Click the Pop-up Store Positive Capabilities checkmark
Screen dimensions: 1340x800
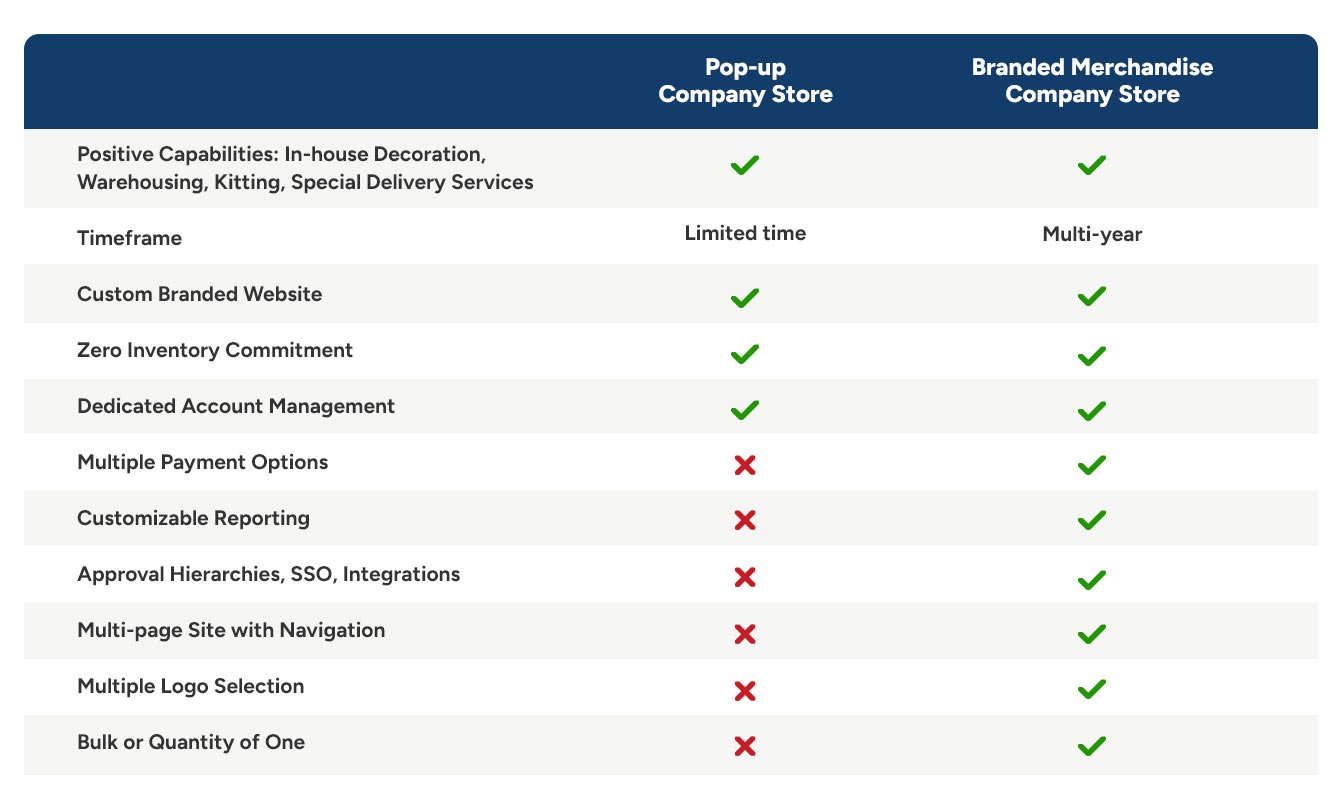pyautogui.click(x=745, y=165)
